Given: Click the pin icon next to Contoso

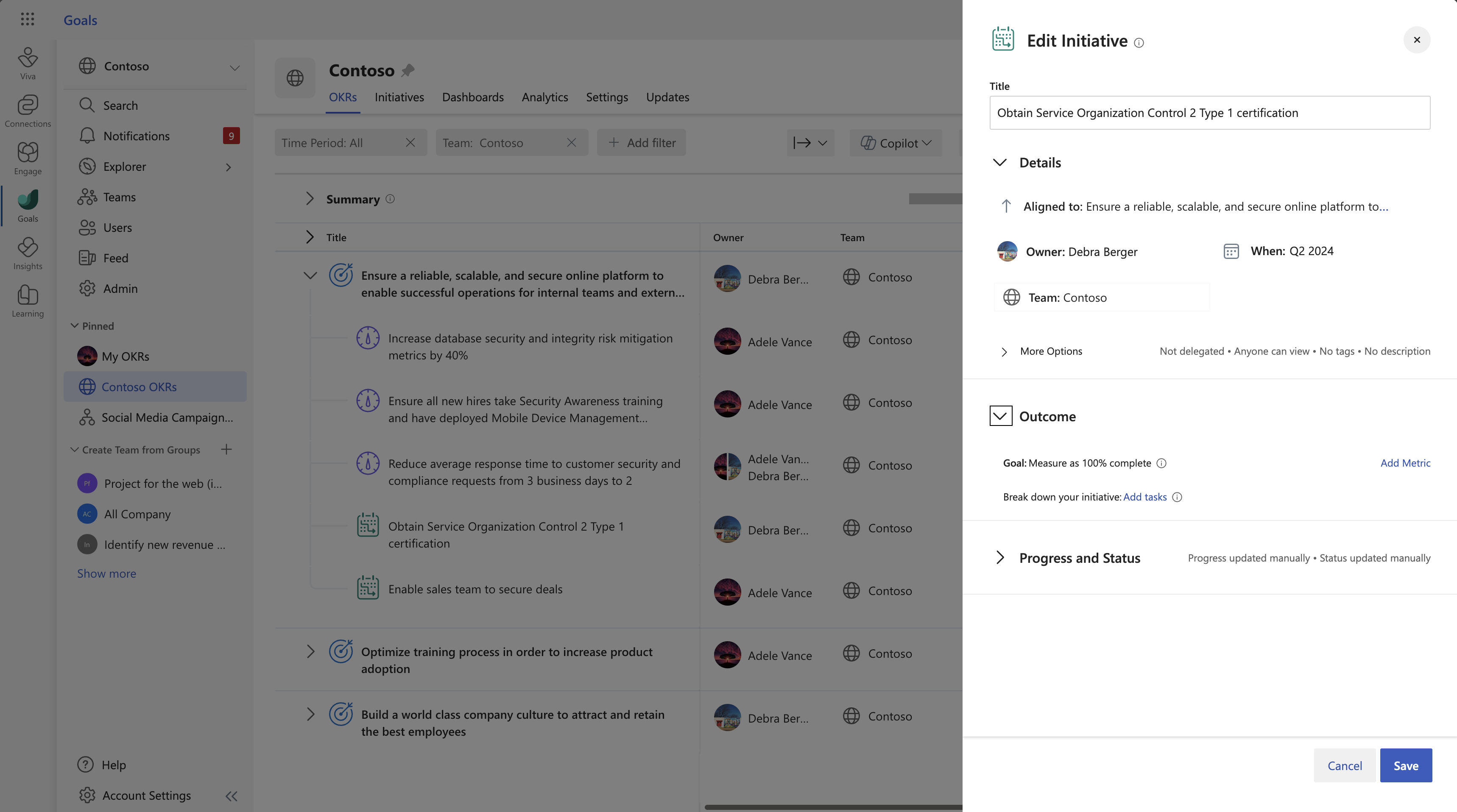Looking at the screenshot, I should [408, 70].
